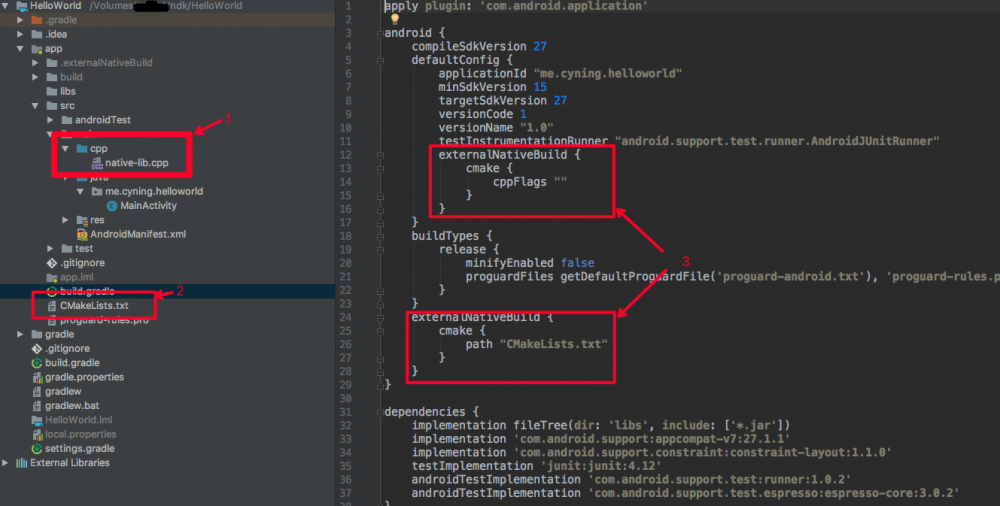Expand the androidTest folder arrow
1000x506 pixels.
50,120
